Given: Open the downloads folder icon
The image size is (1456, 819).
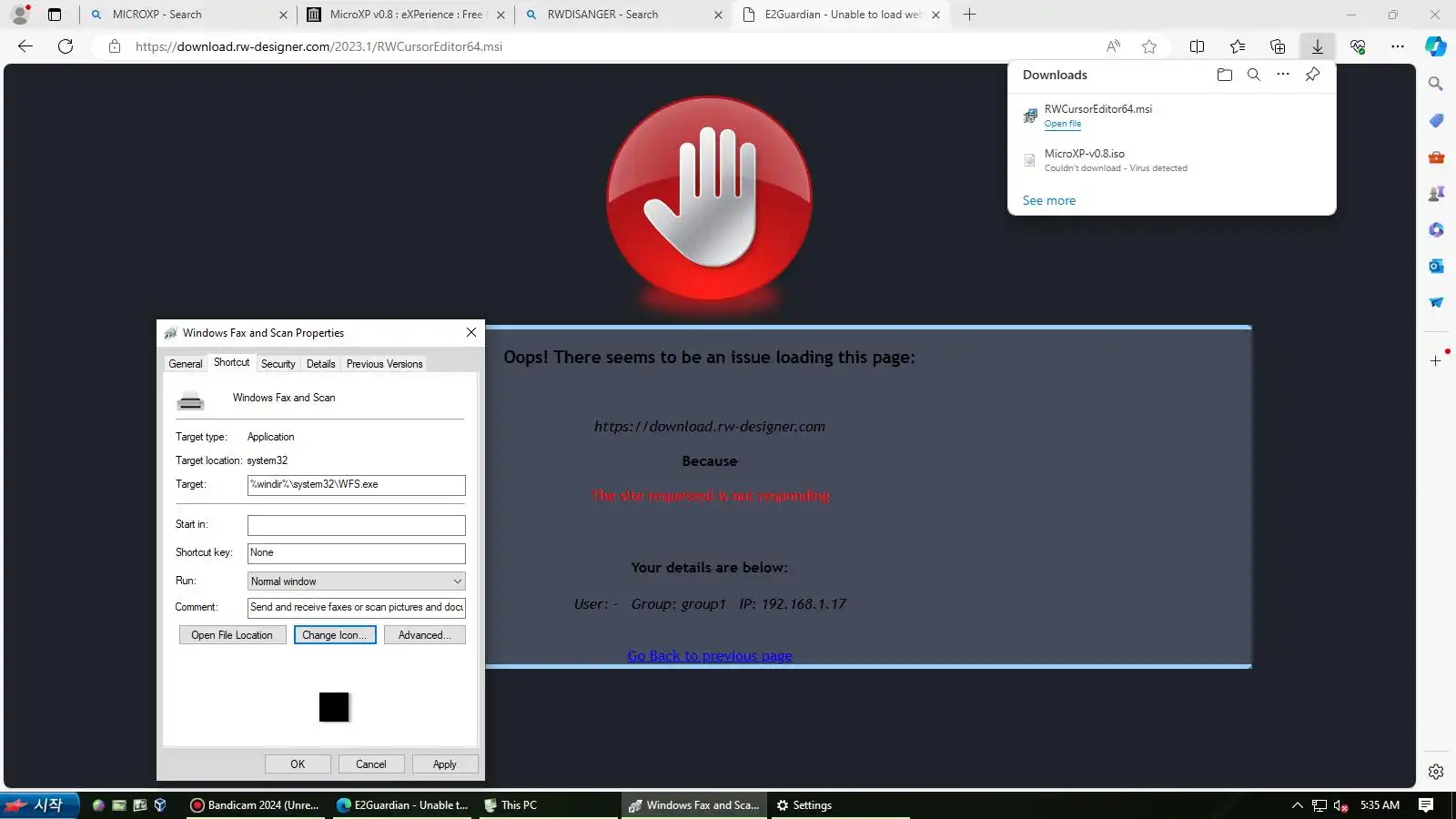Looking at the screenshot, I should point(1225,75).
